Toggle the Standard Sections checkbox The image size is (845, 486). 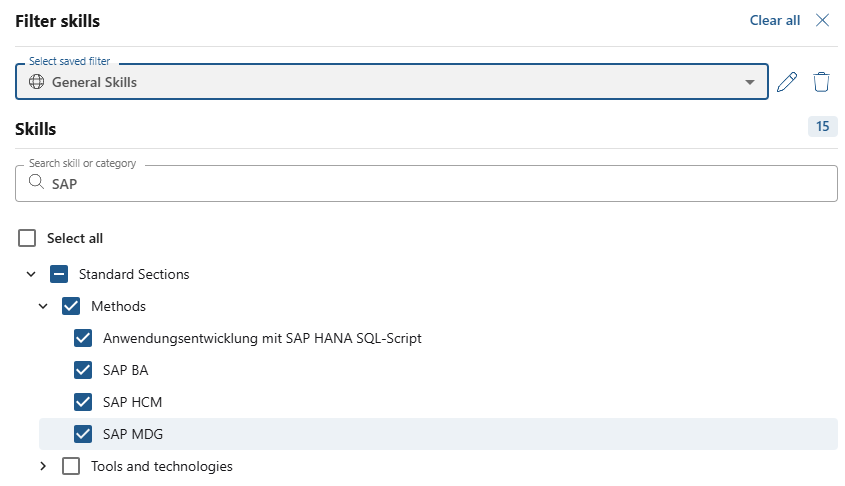[59, 274]
